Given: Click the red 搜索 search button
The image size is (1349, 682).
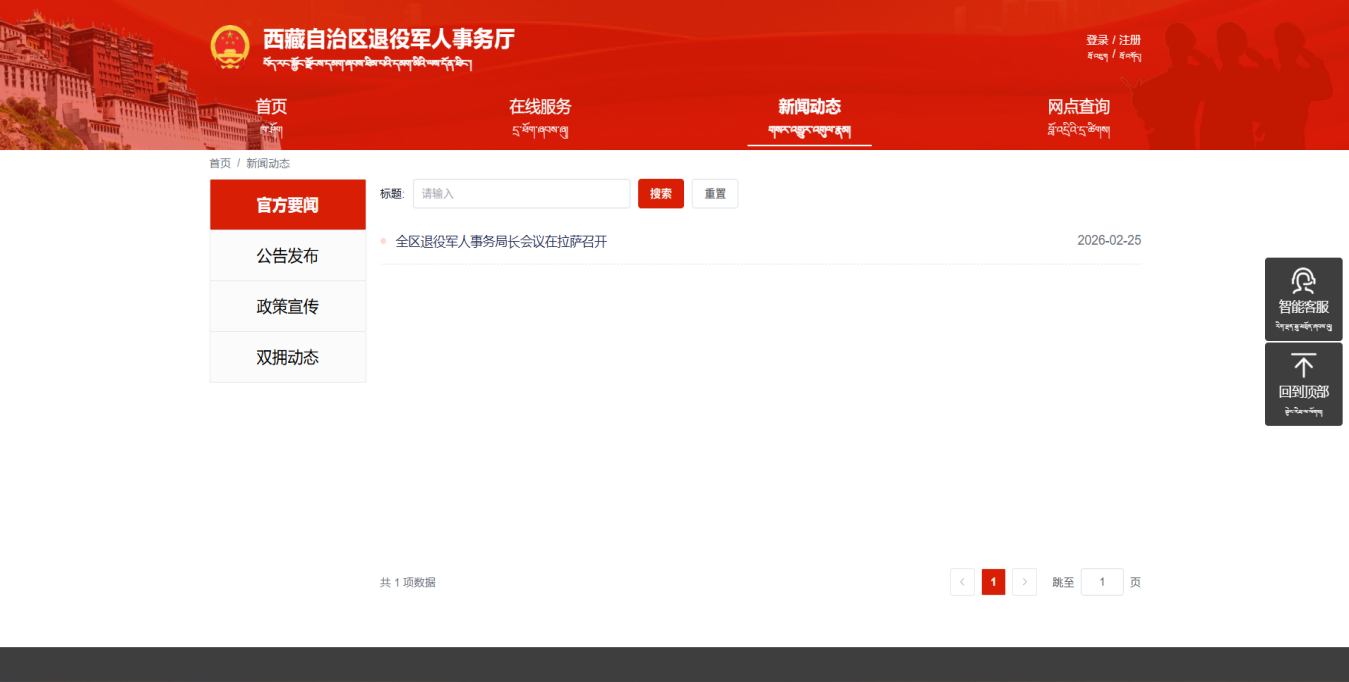Looking at the screenshot, I should [x=660, y=194].
